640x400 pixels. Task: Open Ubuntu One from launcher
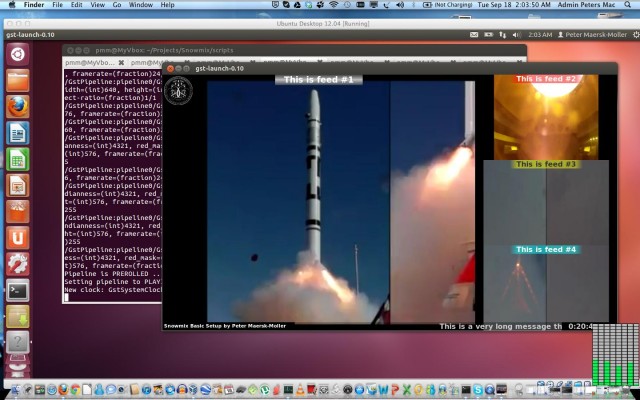point(17,237)
